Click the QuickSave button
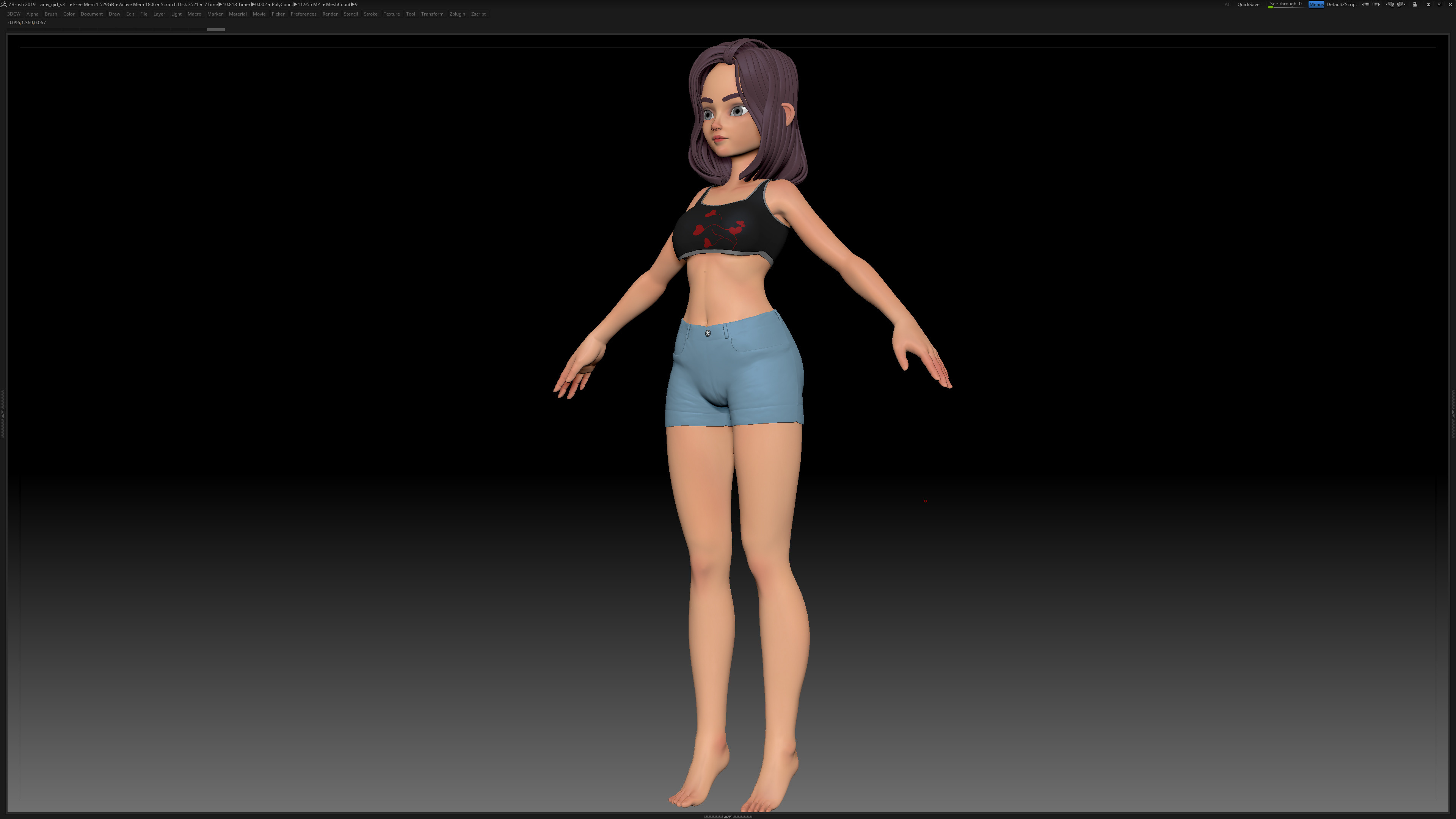Screen dimensions: 1456x819 click(x=1249, y=5)
